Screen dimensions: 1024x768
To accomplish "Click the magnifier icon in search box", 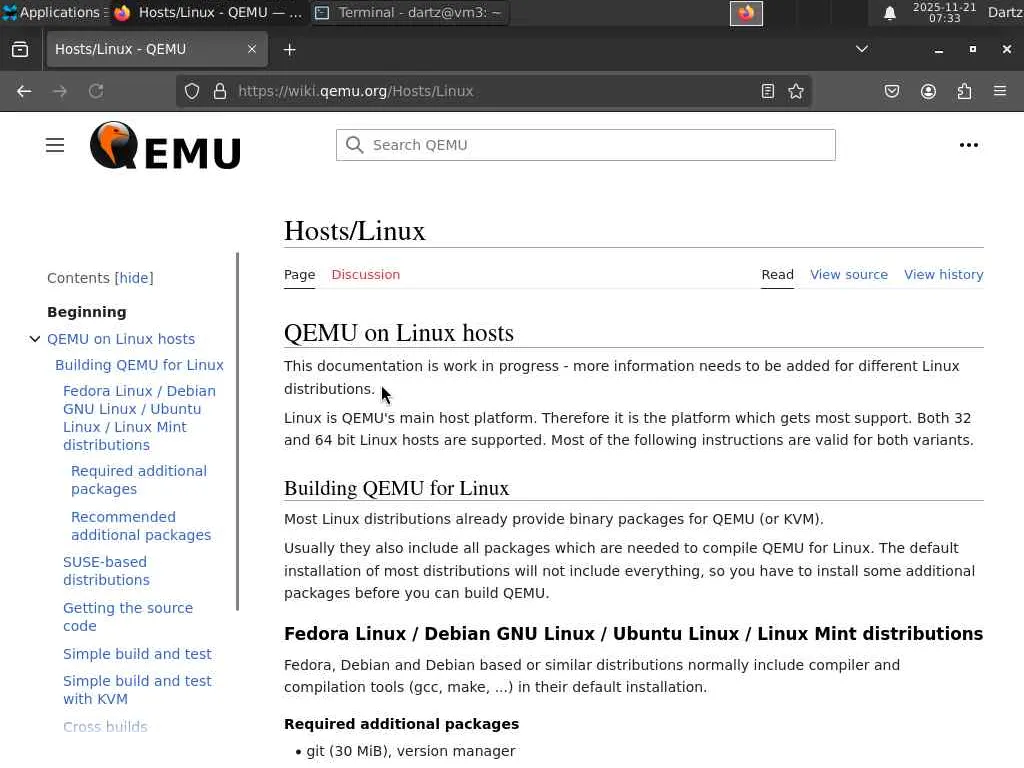I will point(355,145).
